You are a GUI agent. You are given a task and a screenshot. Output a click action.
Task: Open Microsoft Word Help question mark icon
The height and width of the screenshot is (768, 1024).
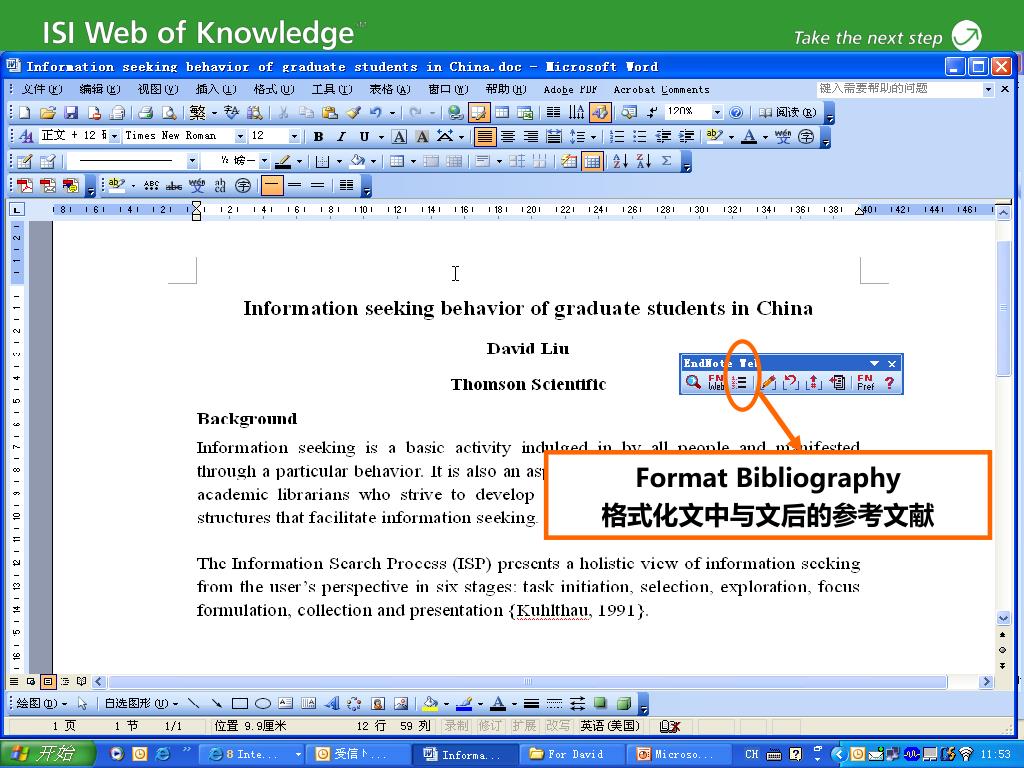click(736, 112)
